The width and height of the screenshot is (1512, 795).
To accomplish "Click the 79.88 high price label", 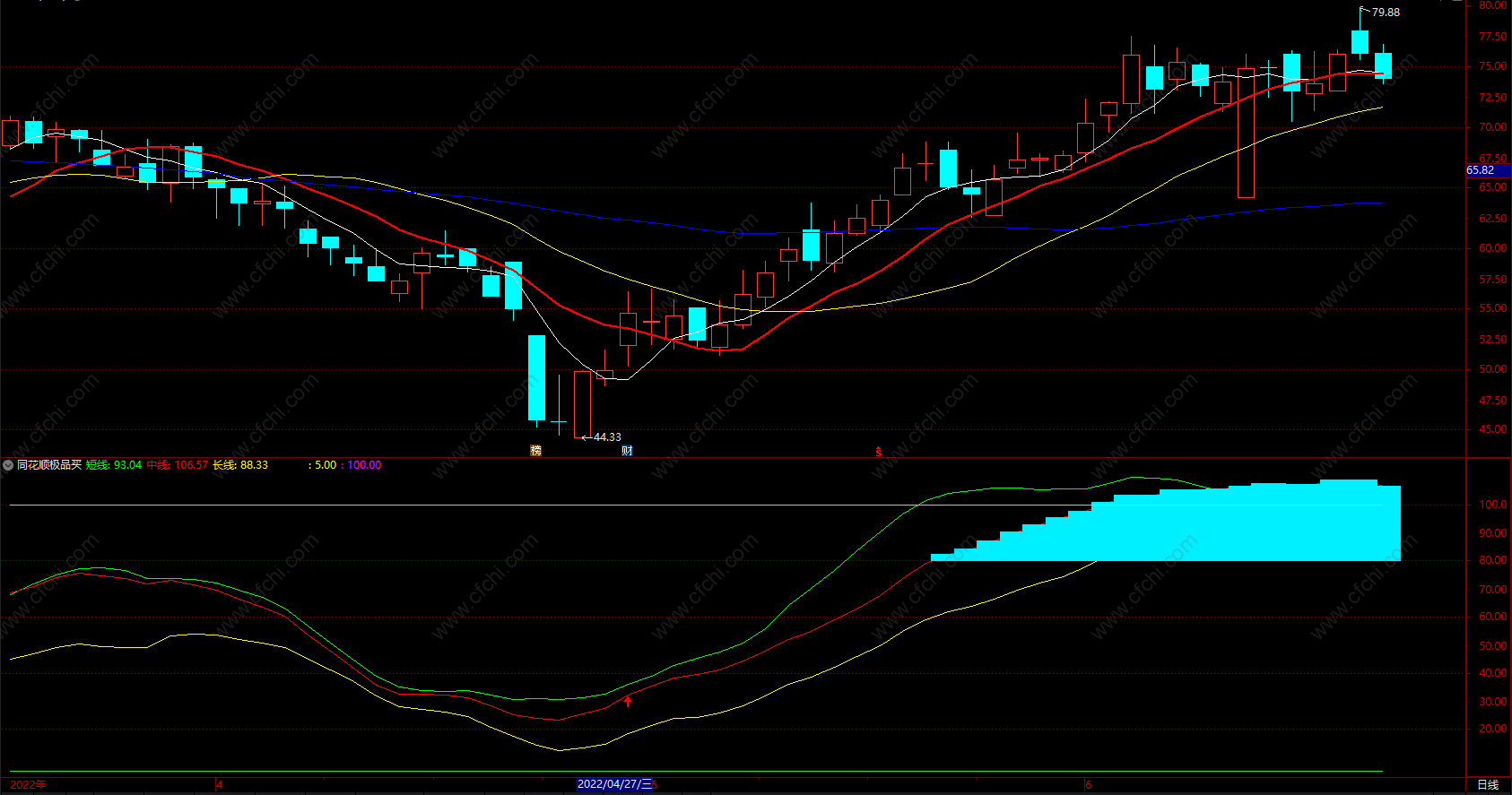I will click(1386, 13).
